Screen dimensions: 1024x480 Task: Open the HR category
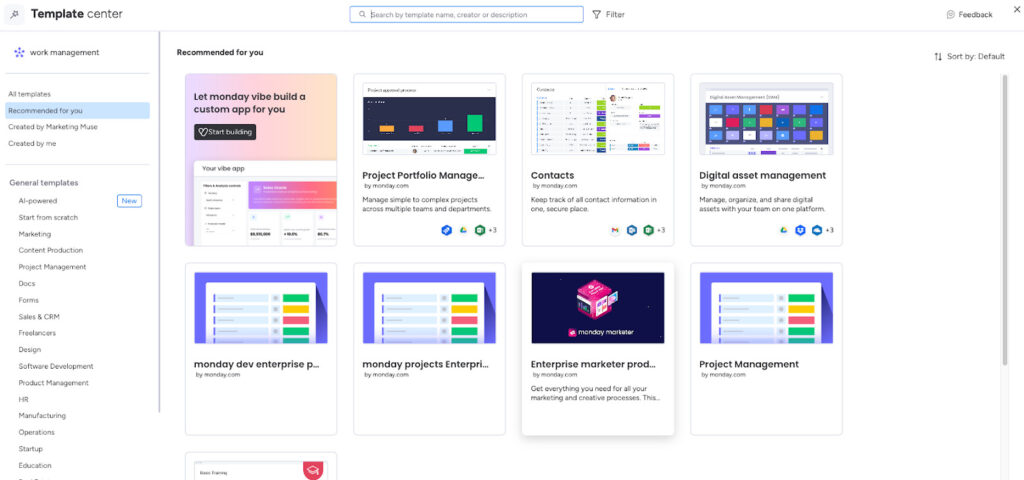(24, 399)
